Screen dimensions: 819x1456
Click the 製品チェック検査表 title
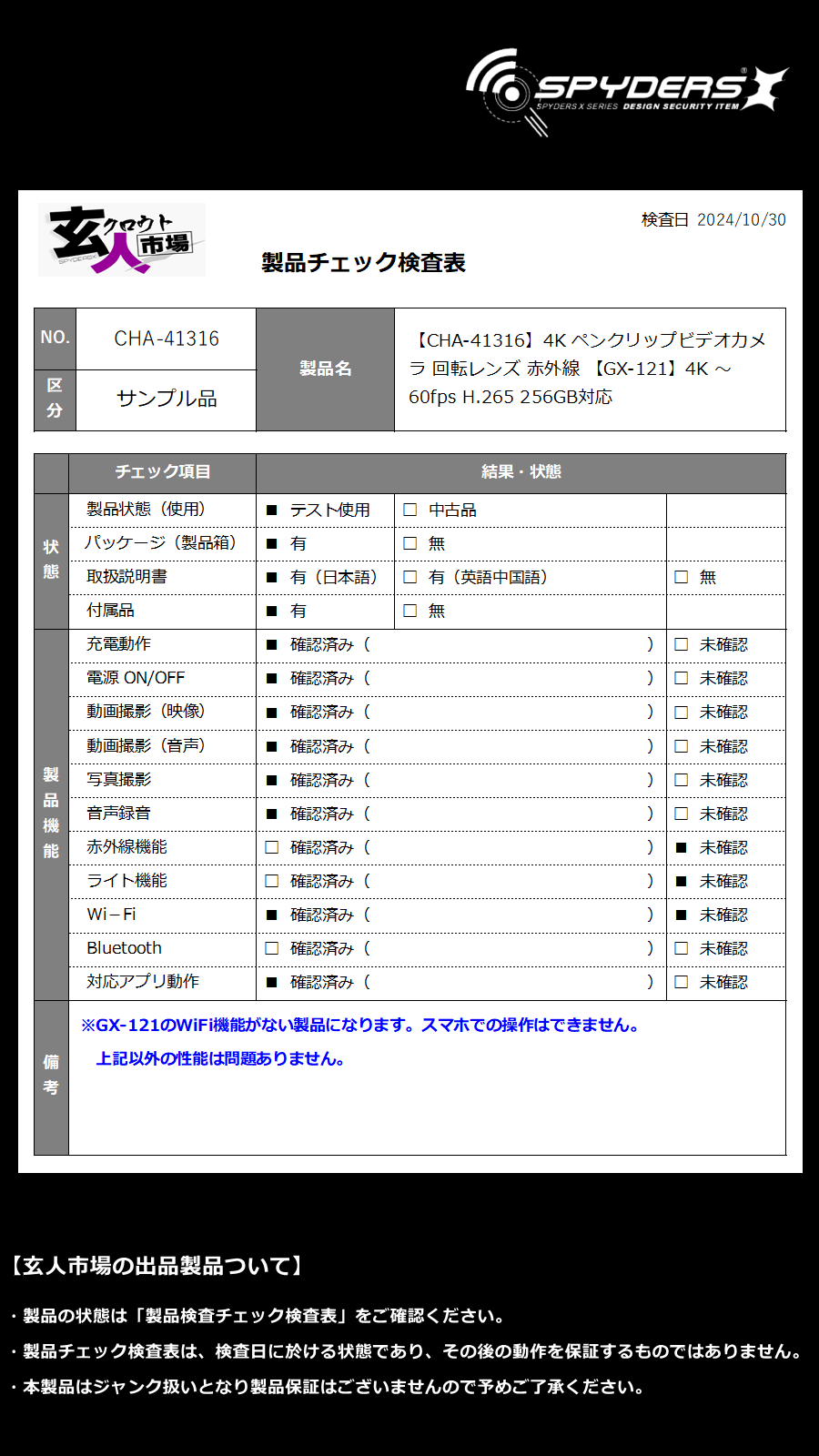pos(363,263)
